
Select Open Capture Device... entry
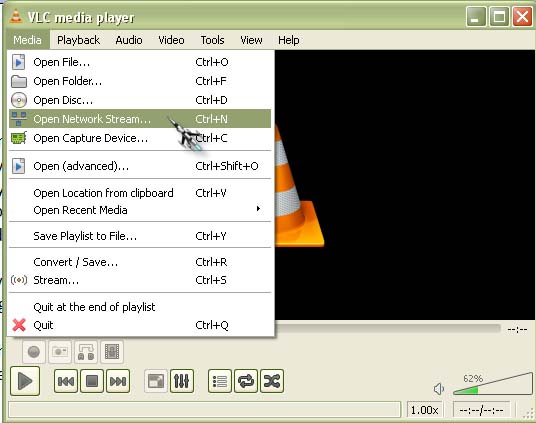click(139, 138)
